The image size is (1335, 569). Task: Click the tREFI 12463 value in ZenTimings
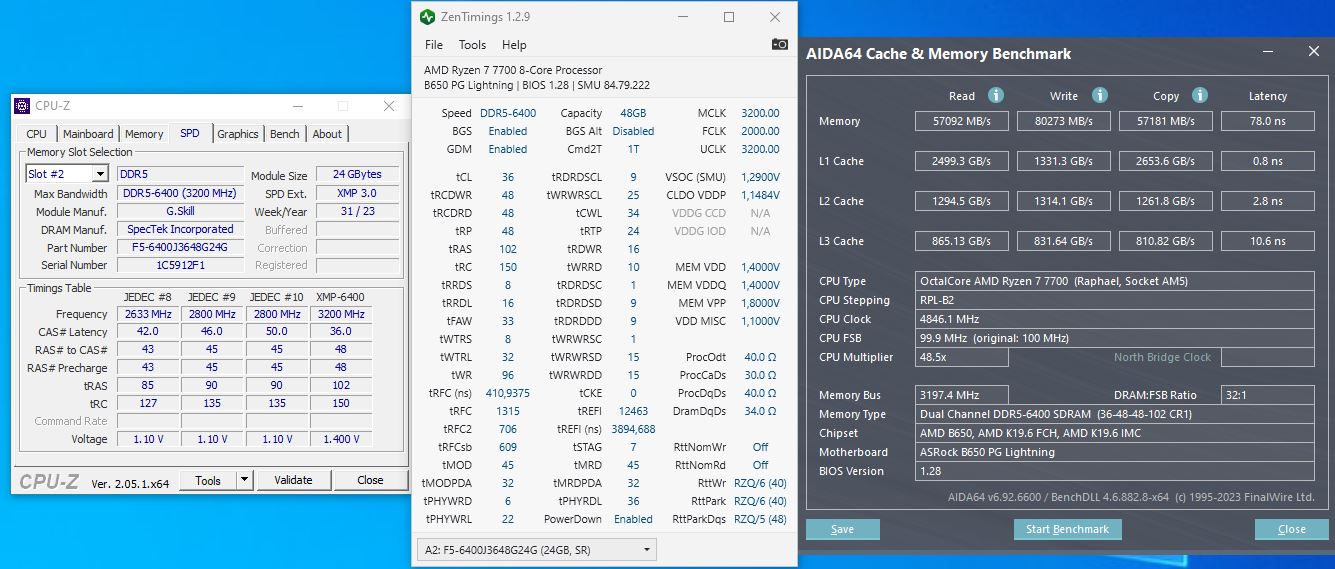pyautogui.click(x=634, y=411)
